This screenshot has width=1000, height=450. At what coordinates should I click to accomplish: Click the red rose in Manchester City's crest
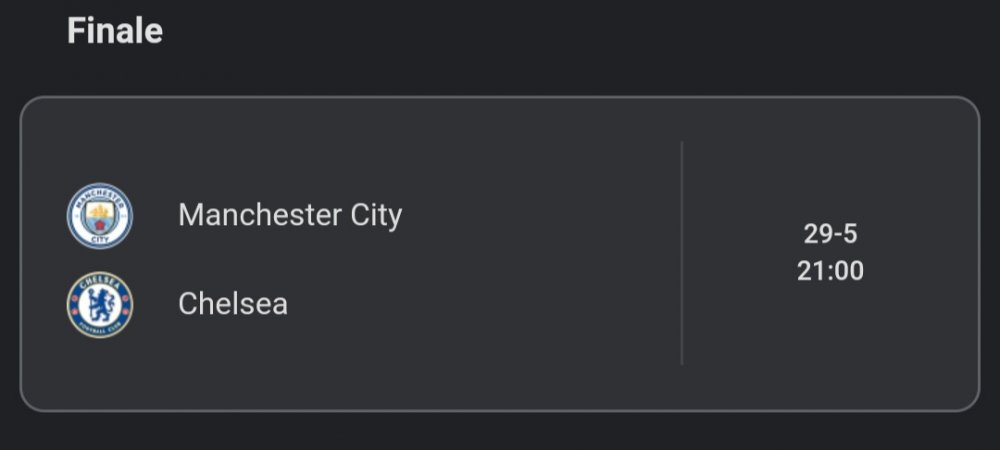tap(100, 225)
